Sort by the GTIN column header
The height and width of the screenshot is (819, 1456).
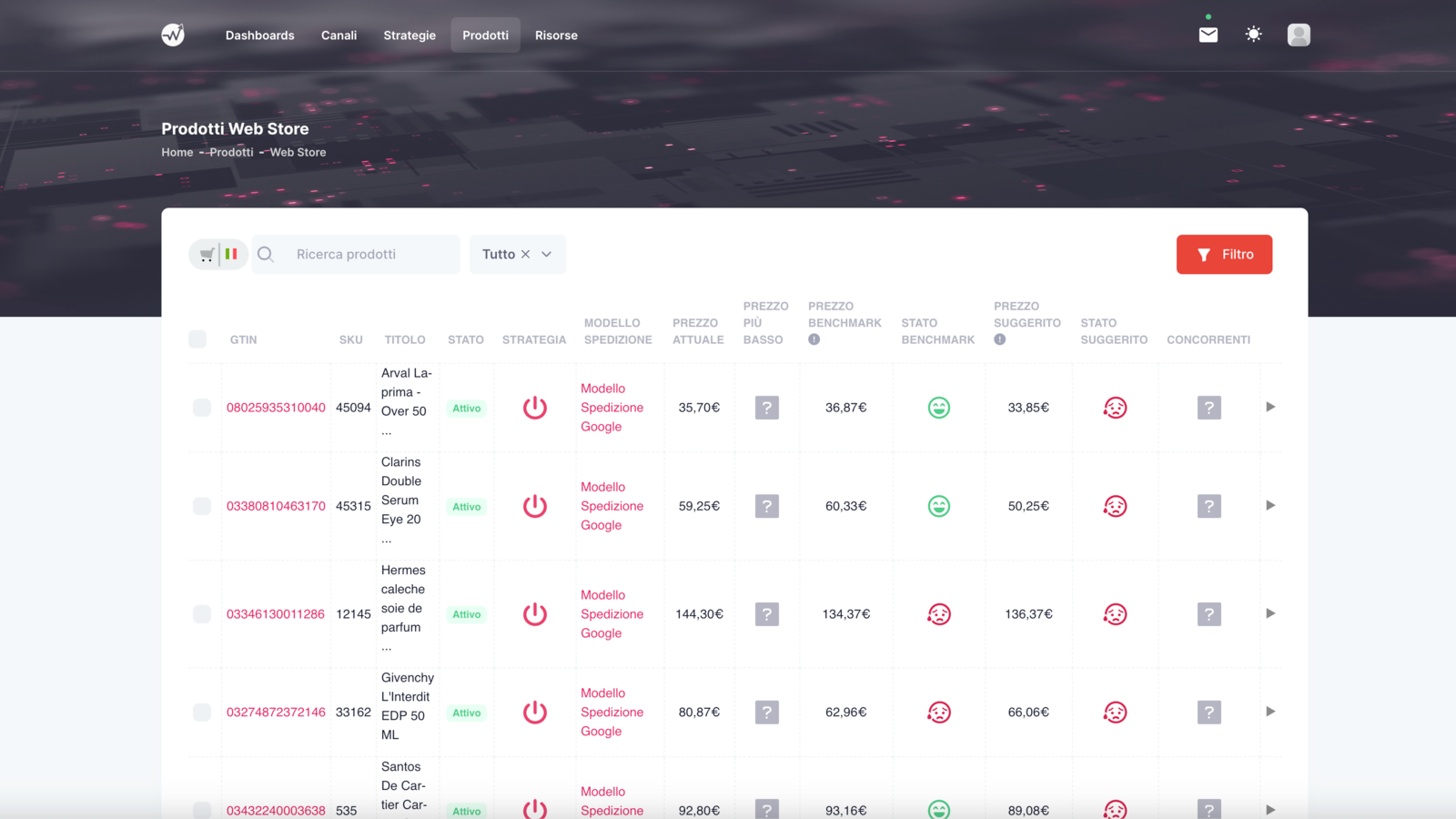[243, 339]
